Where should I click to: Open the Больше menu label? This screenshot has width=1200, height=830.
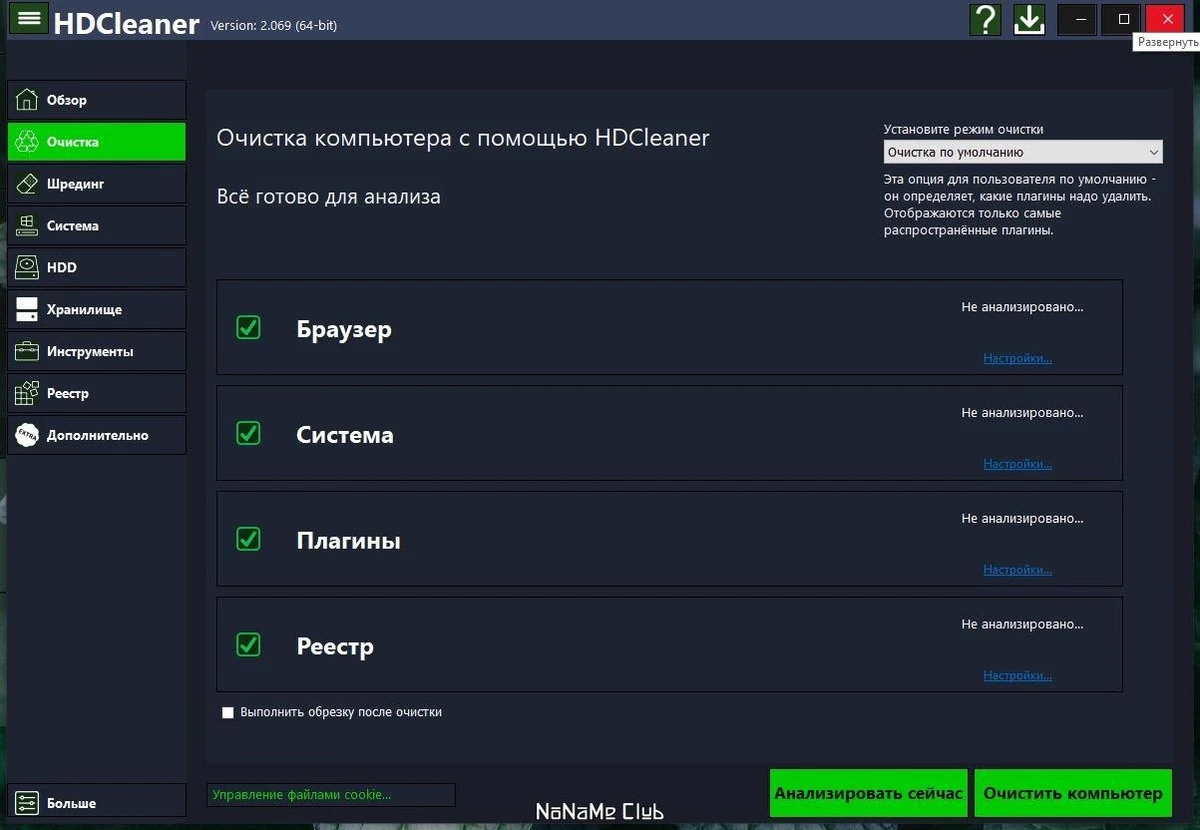(x=72, y=803)
